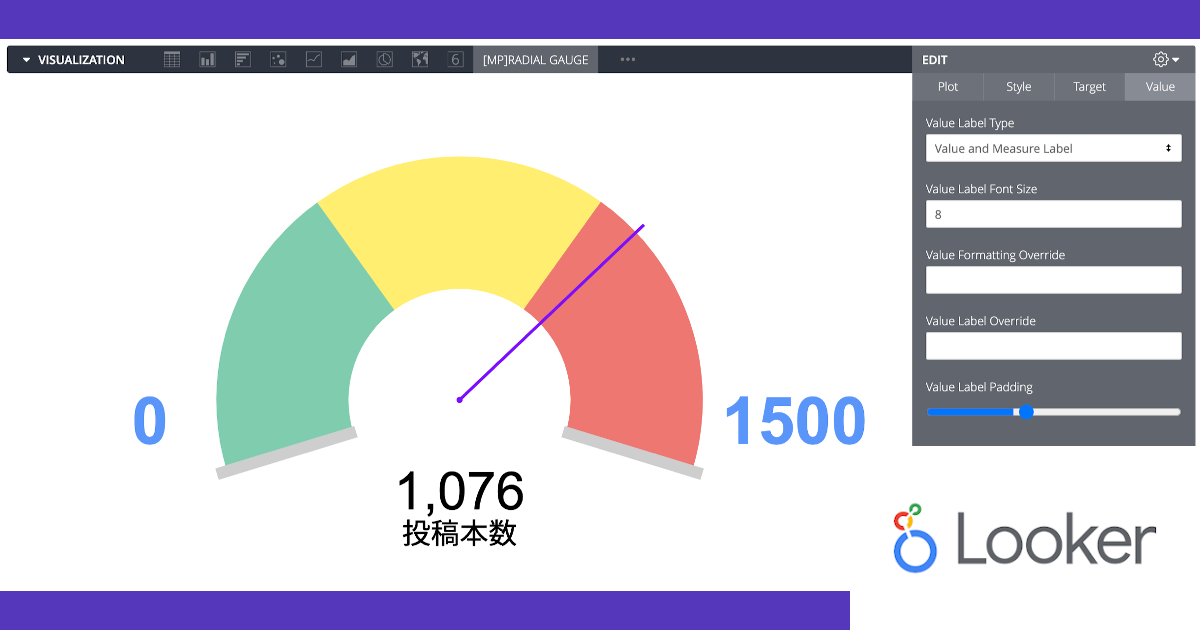Click the gauge minimum label 0
Screen dimensions: 1200x630
click(x=149, y=421)
